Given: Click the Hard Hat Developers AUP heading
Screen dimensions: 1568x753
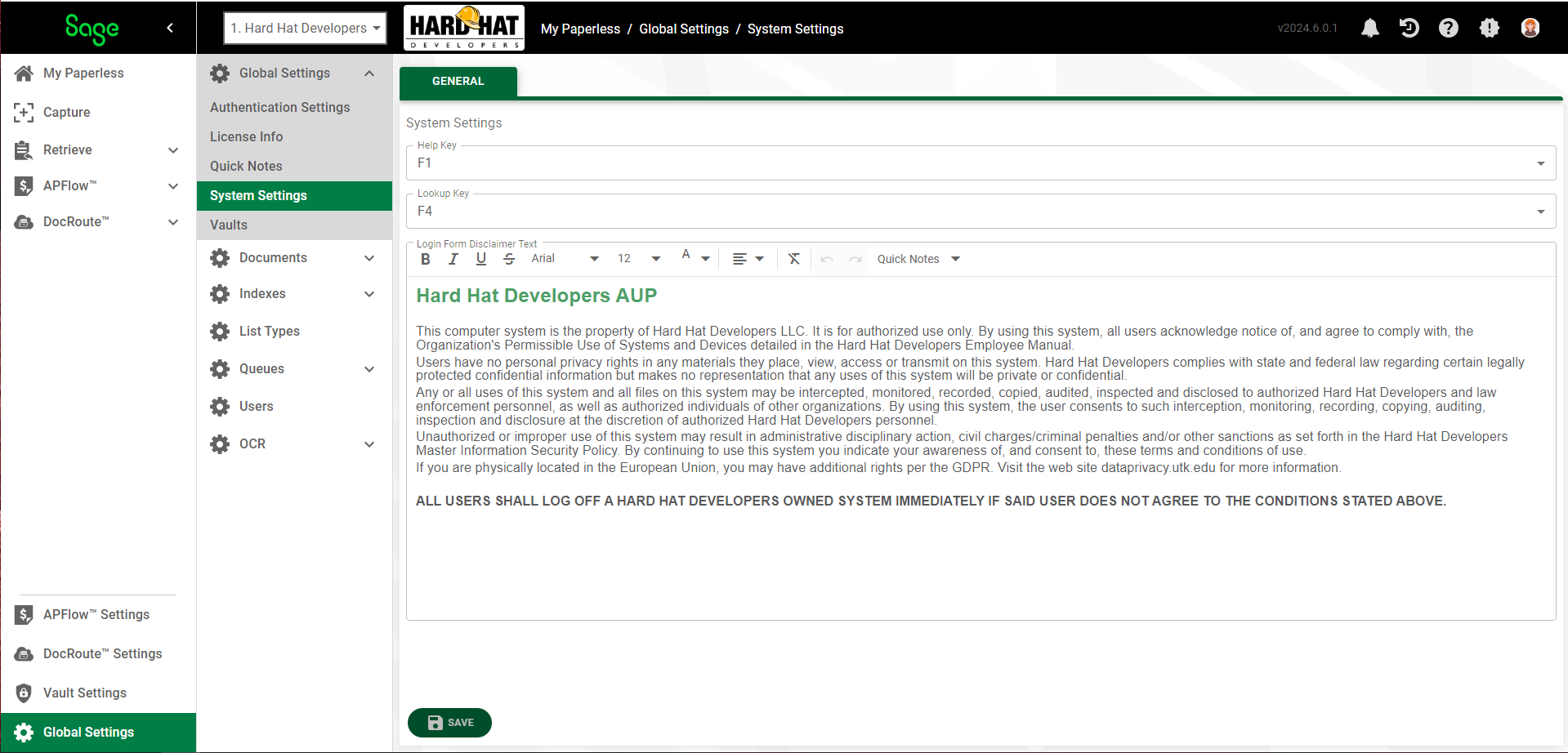Looking at the screenshot, I should pyautogui.click(x=537, y=296).
